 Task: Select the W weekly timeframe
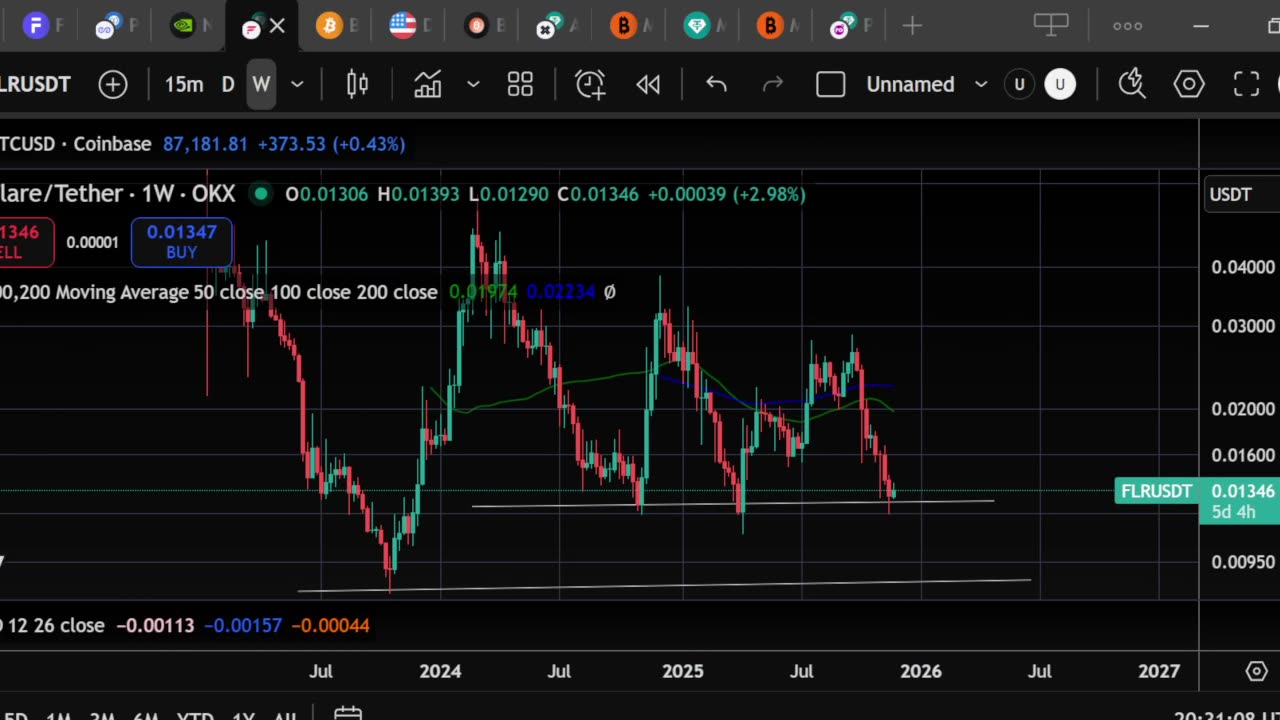pyautogui.click(x=261, y=85)
